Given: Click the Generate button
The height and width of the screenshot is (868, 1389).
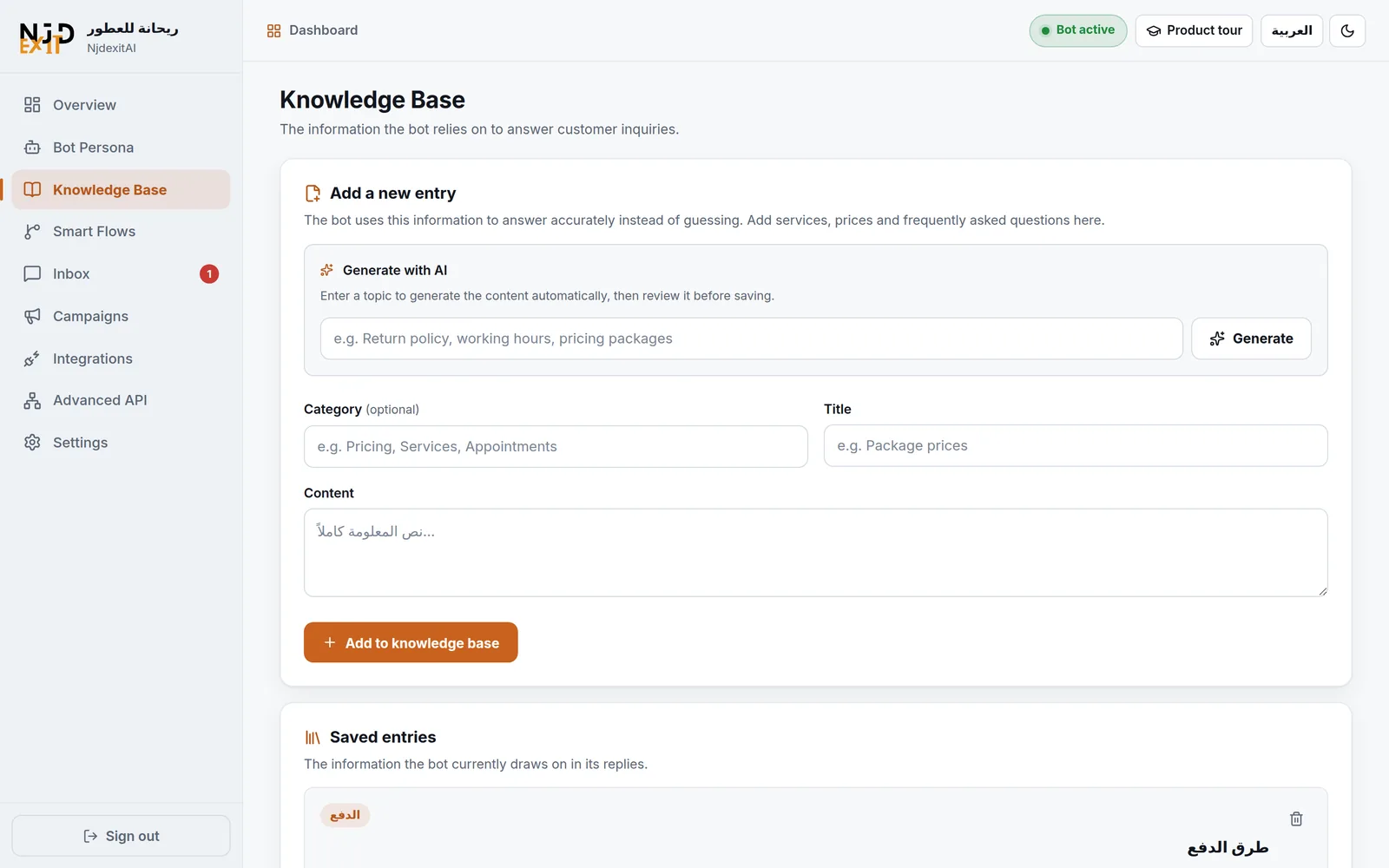Looking at the screenshot, I should (x=1251, y=339).
